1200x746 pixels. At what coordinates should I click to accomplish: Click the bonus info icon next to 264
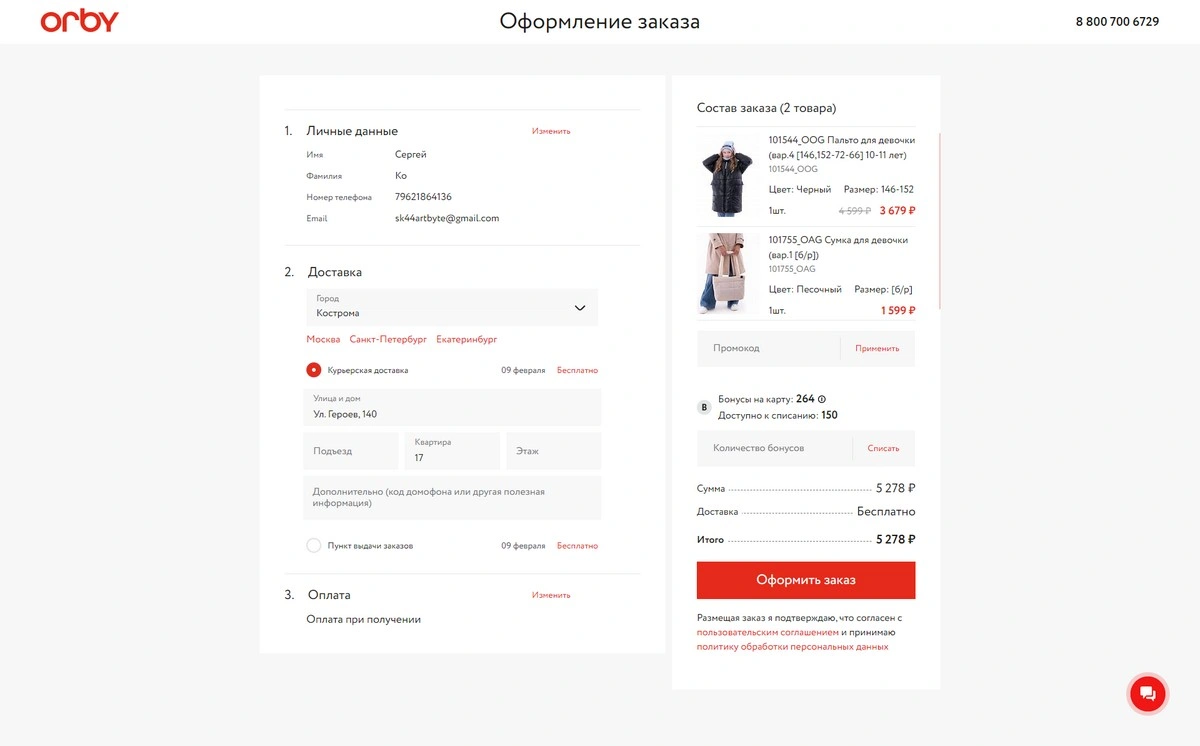point(822,399)
